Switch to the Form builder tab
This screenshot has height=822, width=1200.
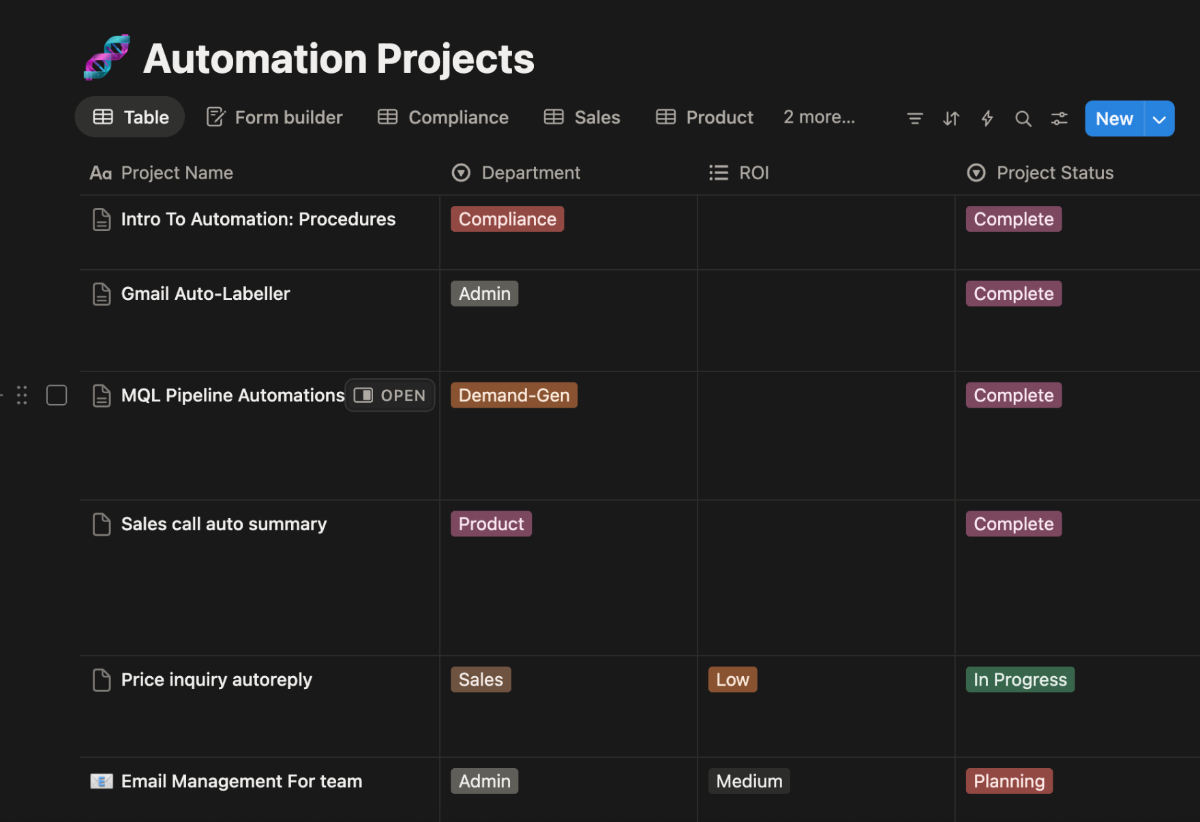pos(274,117)
